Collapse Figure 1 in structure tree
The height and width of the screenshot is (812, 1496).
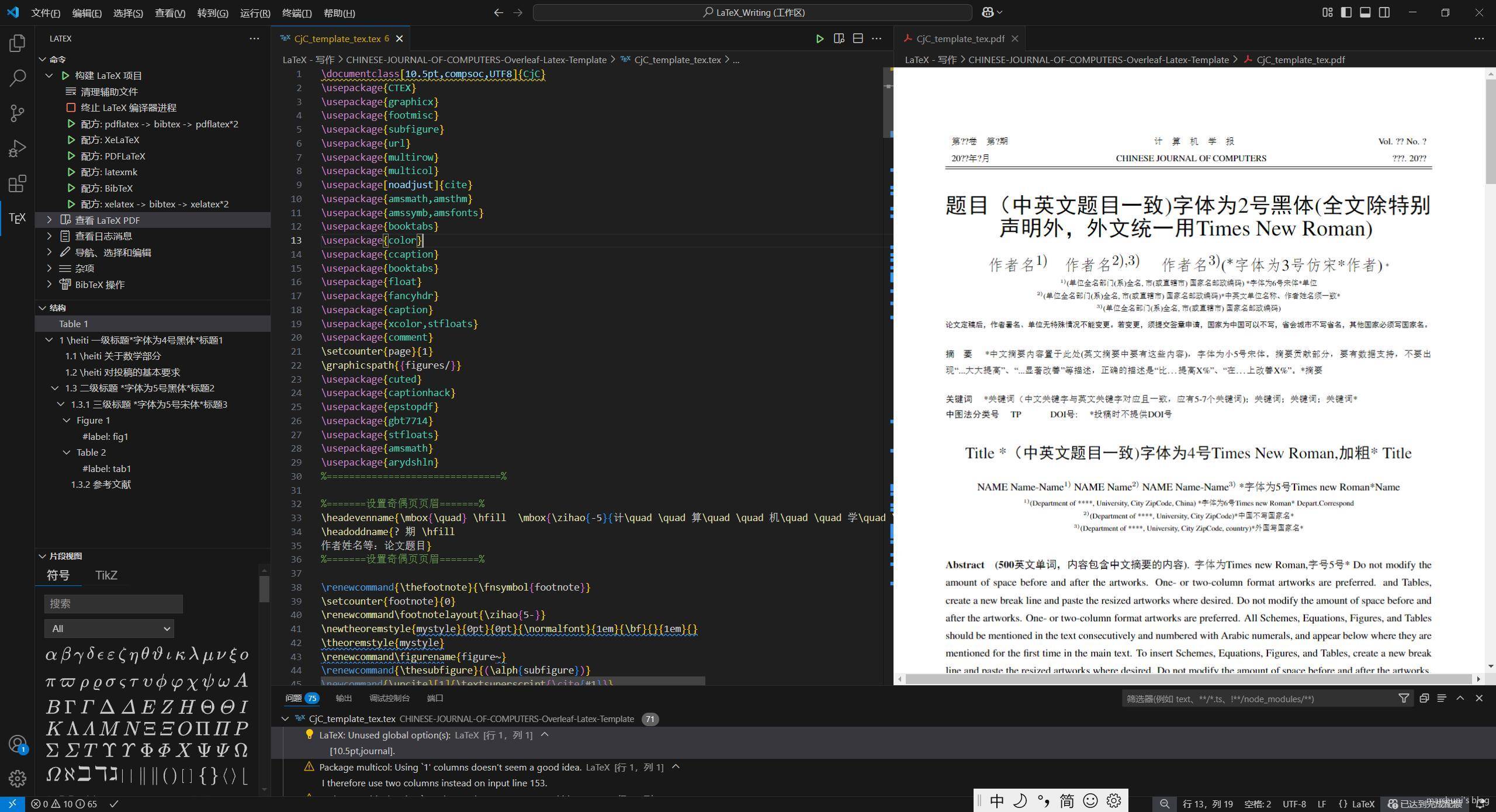point(67,421)
